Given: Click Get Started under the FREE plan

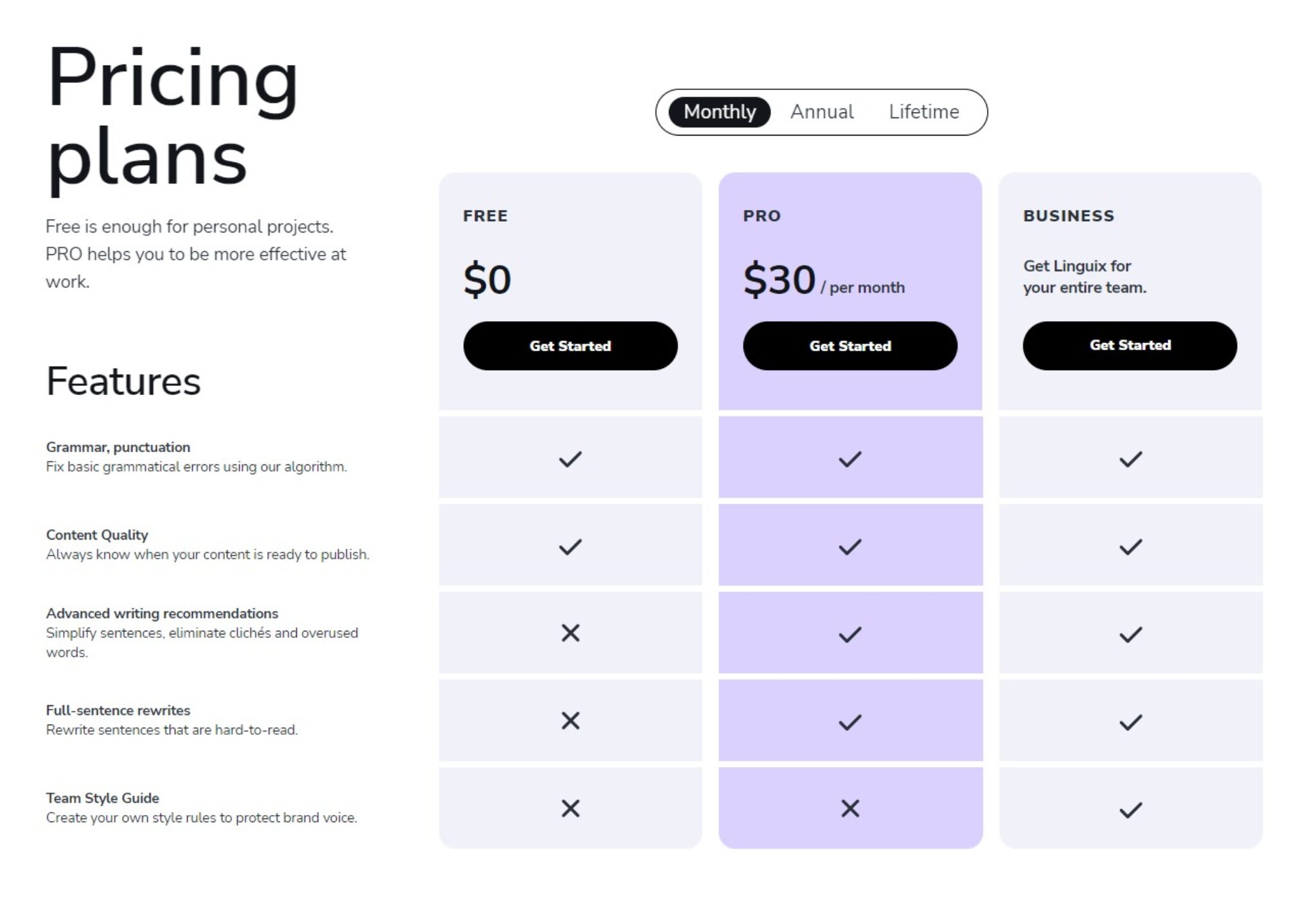Looking at the screenshot, I should point(570,346).
